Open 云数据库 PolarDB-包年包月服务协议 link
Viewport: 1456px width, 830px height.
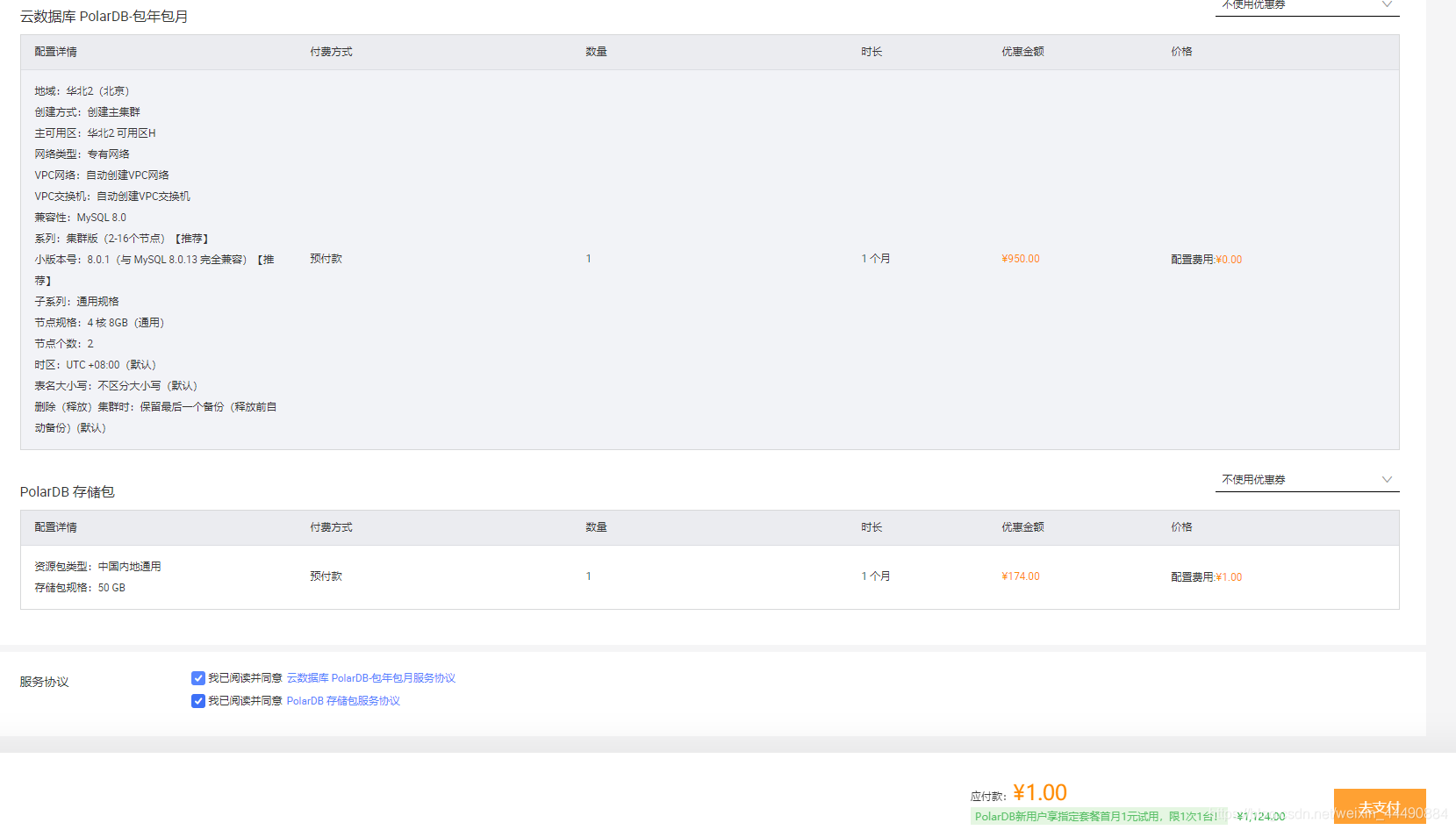(x=371, y=678)
